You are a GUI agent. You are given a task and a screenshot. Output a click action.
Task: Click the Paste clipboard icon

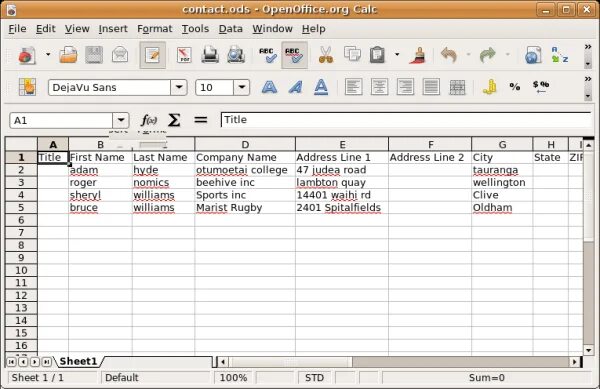point(377,55)
